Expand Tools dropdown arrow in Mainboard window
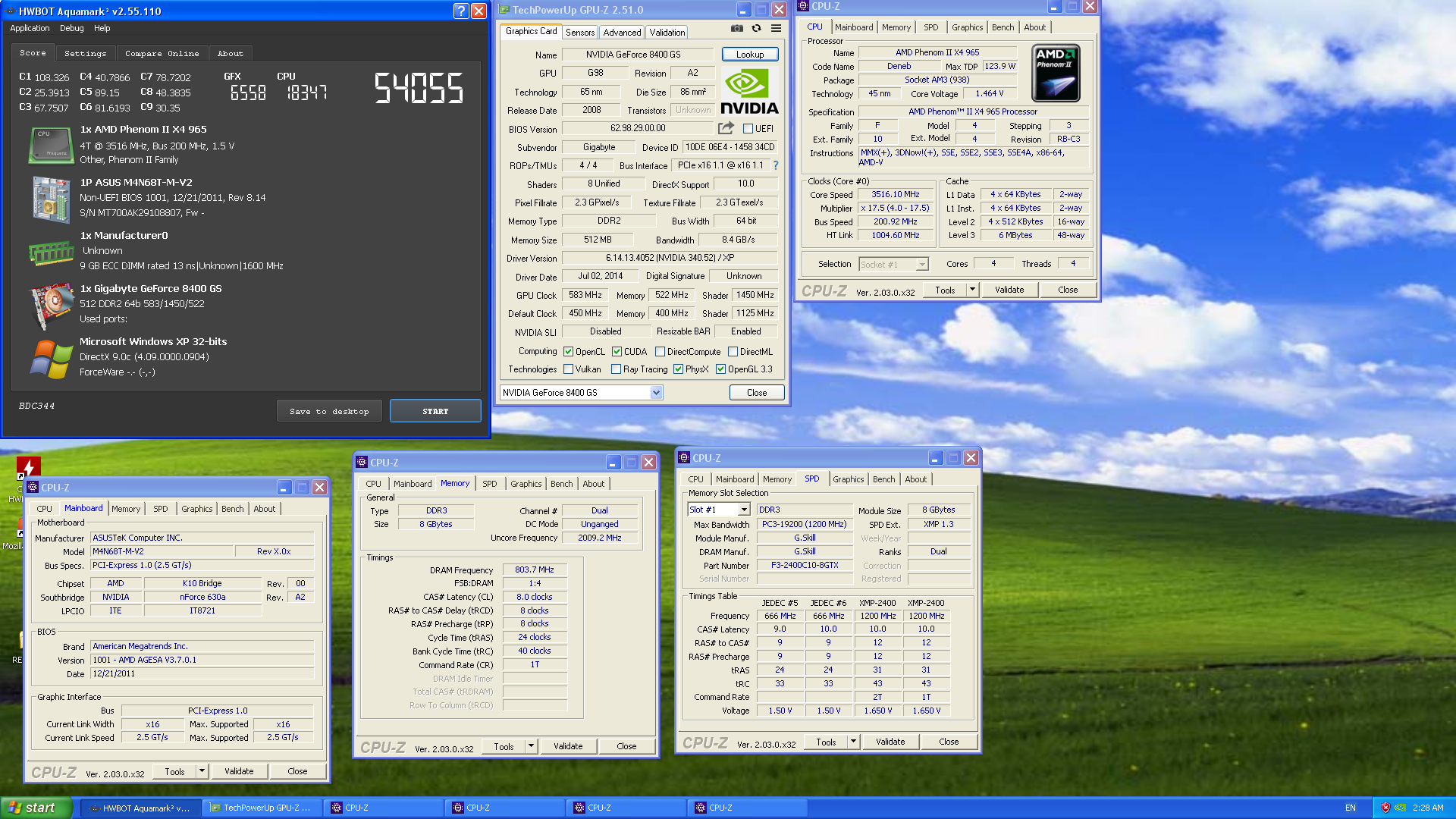Viewport: 1456px width, 819px height. (x=202, y=771)
